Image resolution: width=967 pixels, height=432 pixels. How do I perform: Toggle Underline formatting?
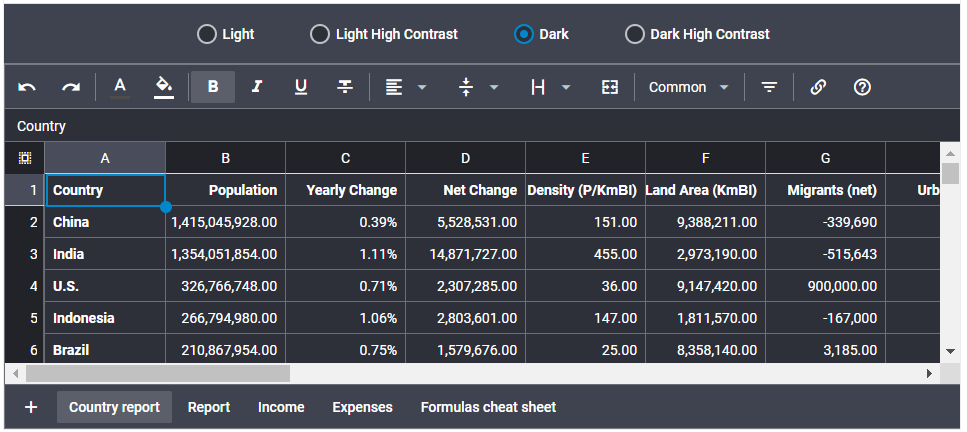(301, 87)
